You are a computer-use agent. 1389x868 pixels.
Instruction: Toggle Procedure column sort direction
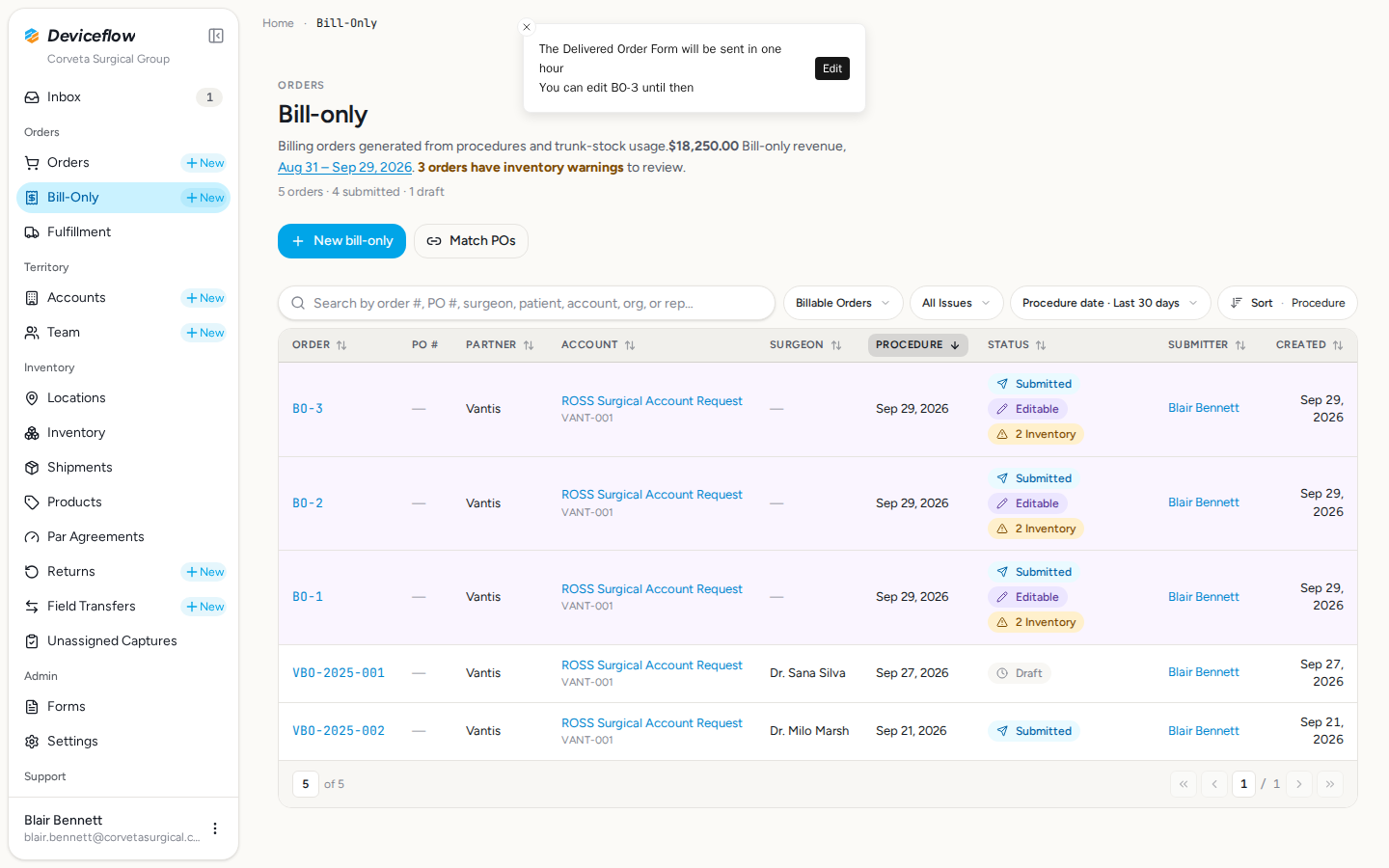click(918, 345)
